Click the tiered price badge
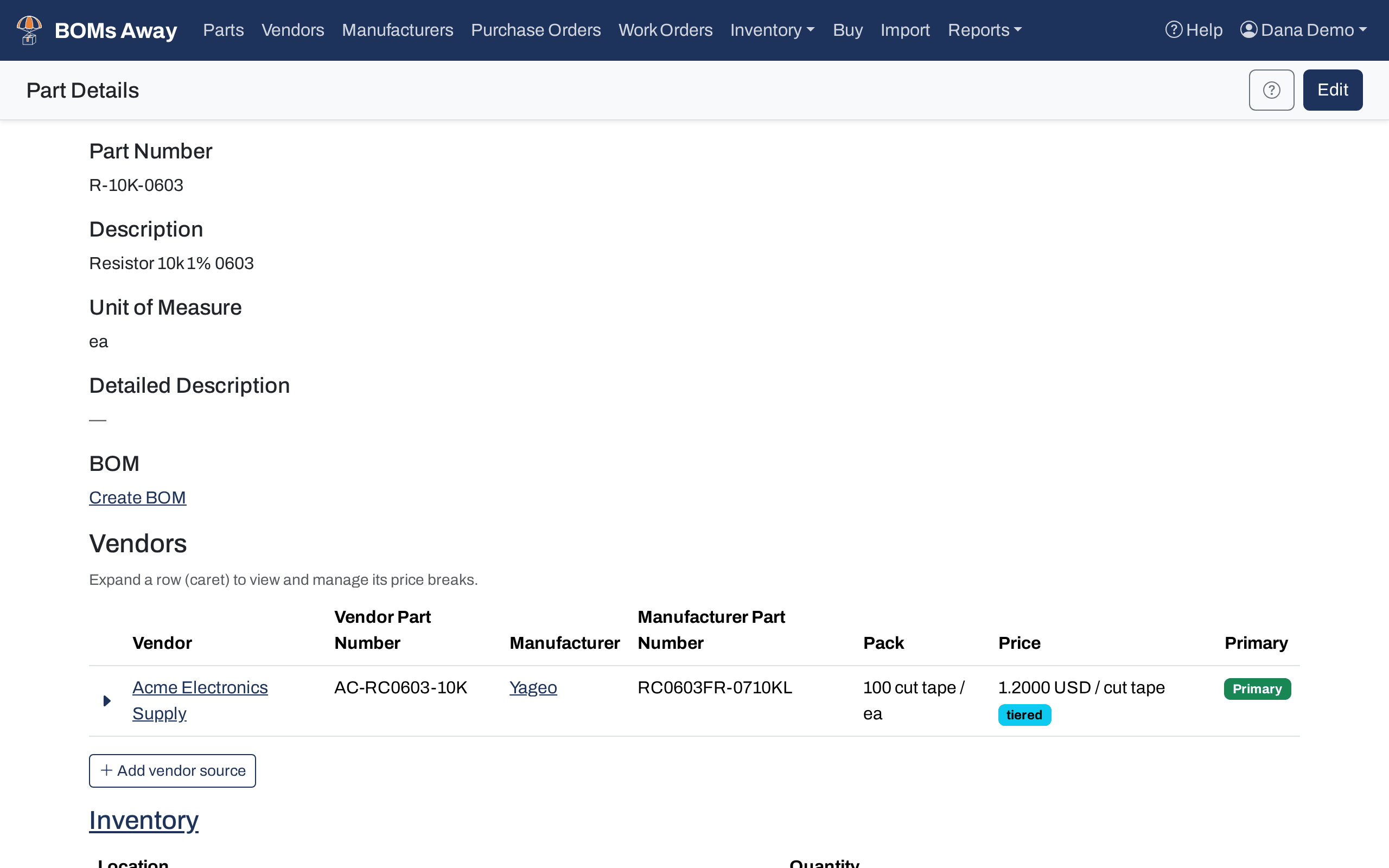This screenshot has width=1389, height=868. [x=1024, y=714]
